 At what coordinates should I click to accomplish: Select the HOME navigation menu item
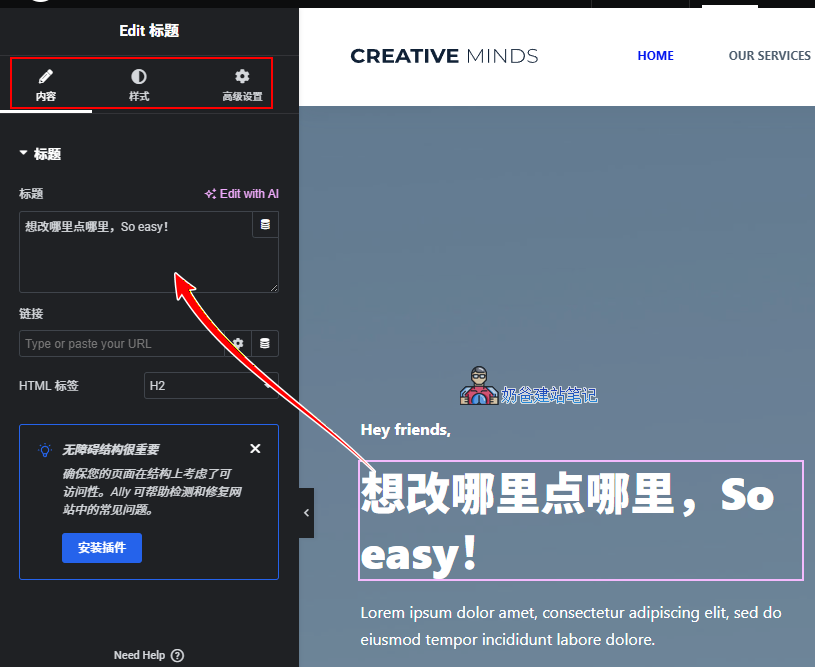click(x=655, y=56)
